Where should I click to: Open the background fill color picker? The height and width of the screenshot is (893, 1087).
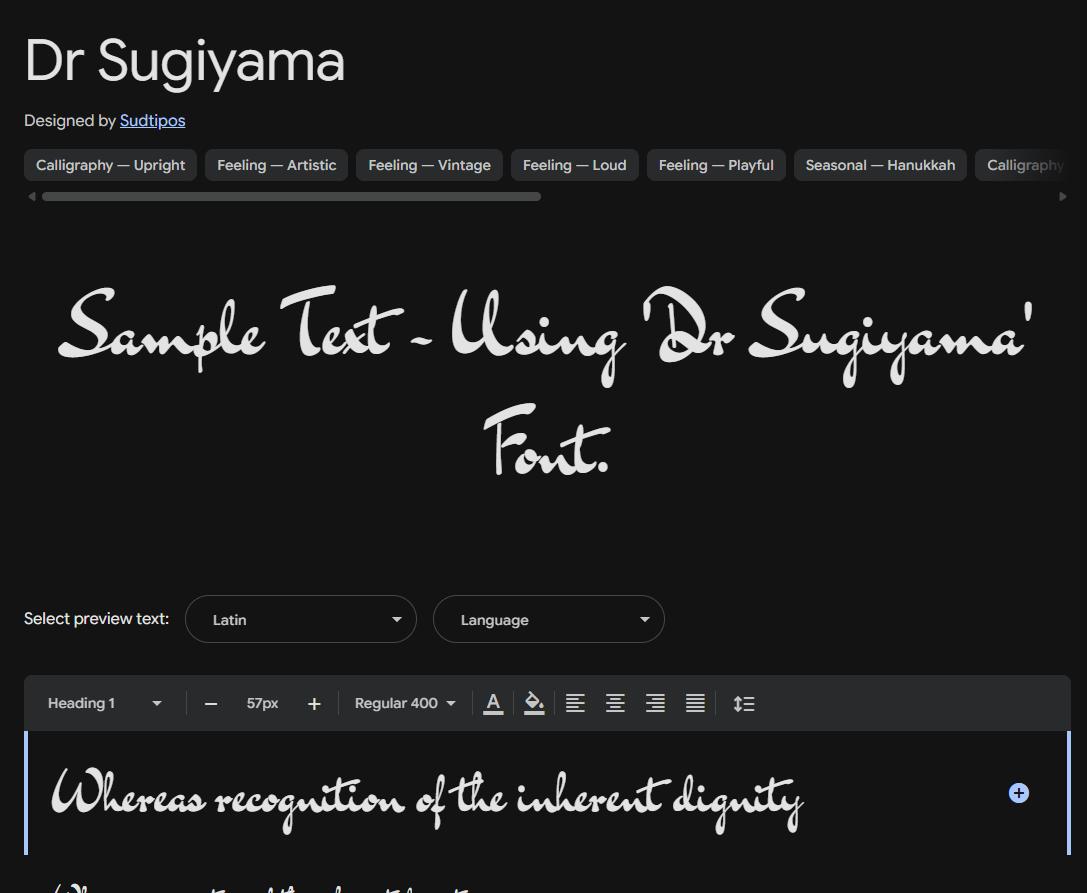(534, 703)
